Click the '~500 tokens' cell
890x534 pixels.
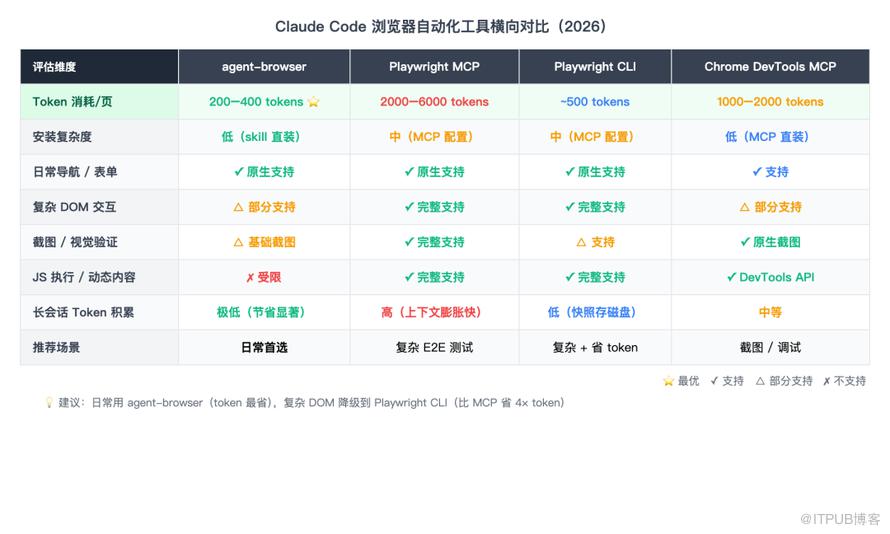point(595,102)
